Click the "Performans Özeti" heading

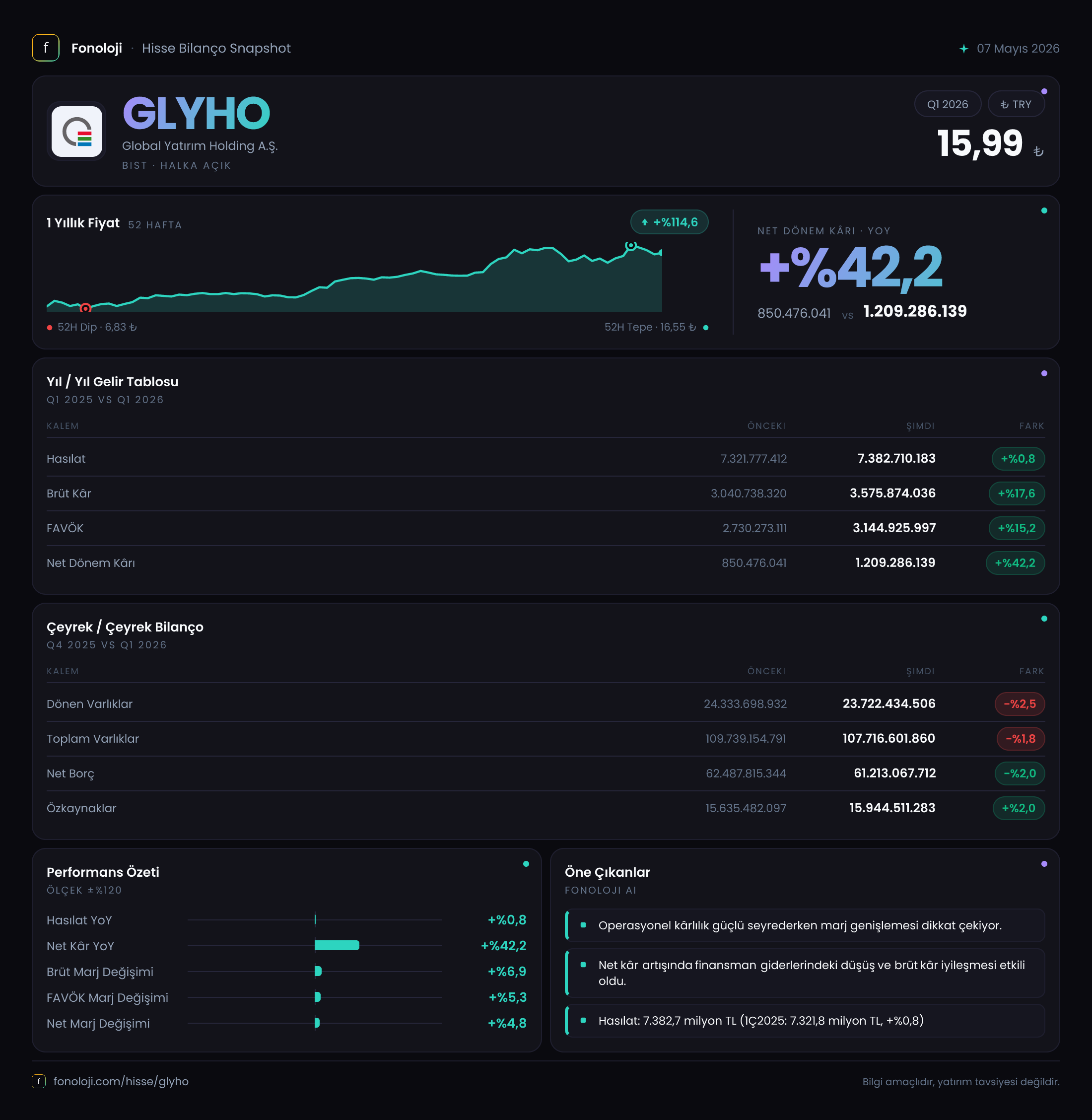pyautogui.click(x=103, y=872)
